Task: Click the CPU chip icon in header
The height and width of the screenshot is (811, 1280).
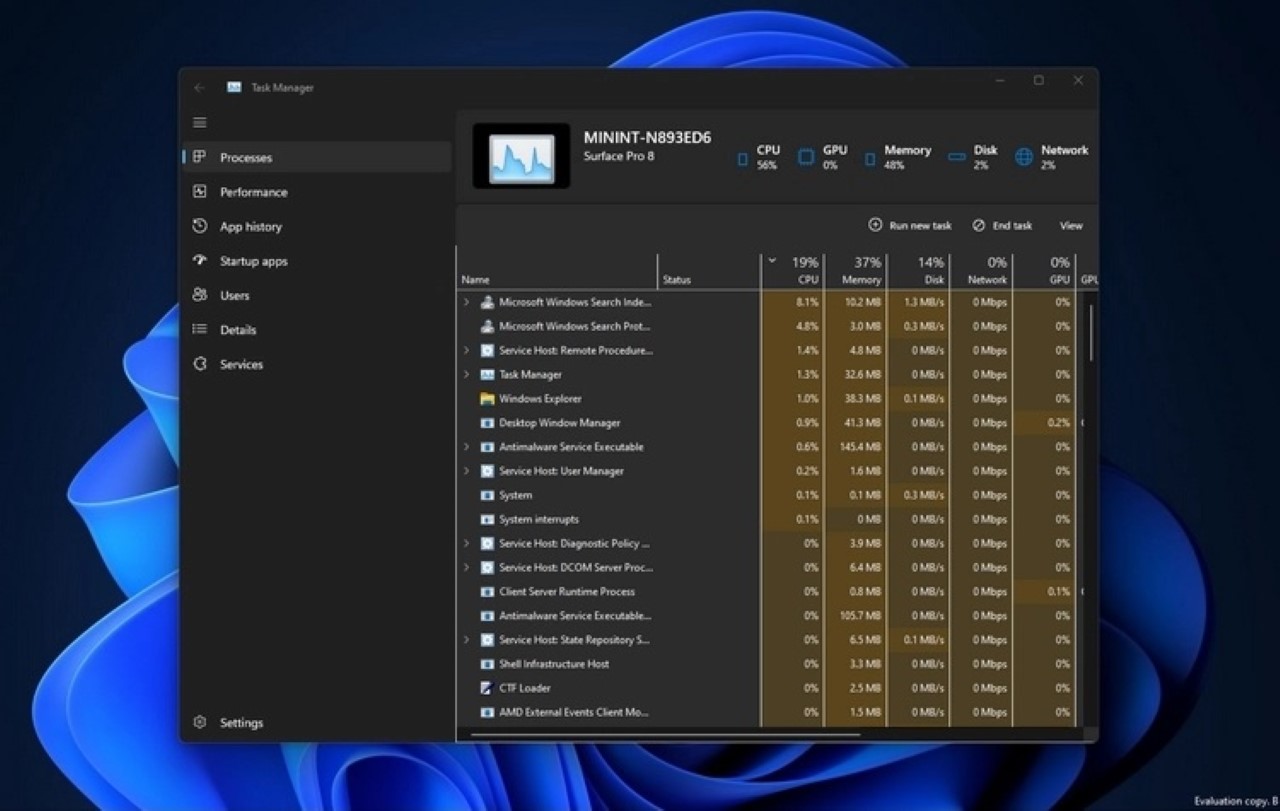Action: click(742, 158)
